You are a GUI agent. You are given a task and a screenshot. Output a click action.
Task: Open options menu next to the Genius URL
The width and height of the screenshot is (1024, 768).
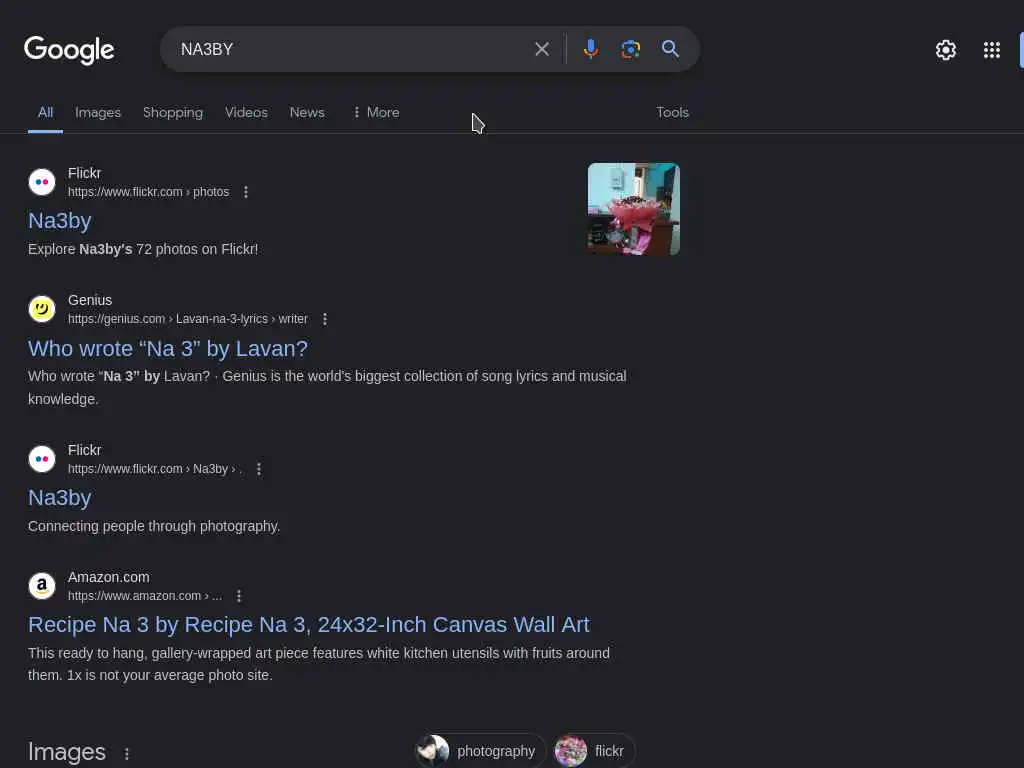click(x=325, y=319)
